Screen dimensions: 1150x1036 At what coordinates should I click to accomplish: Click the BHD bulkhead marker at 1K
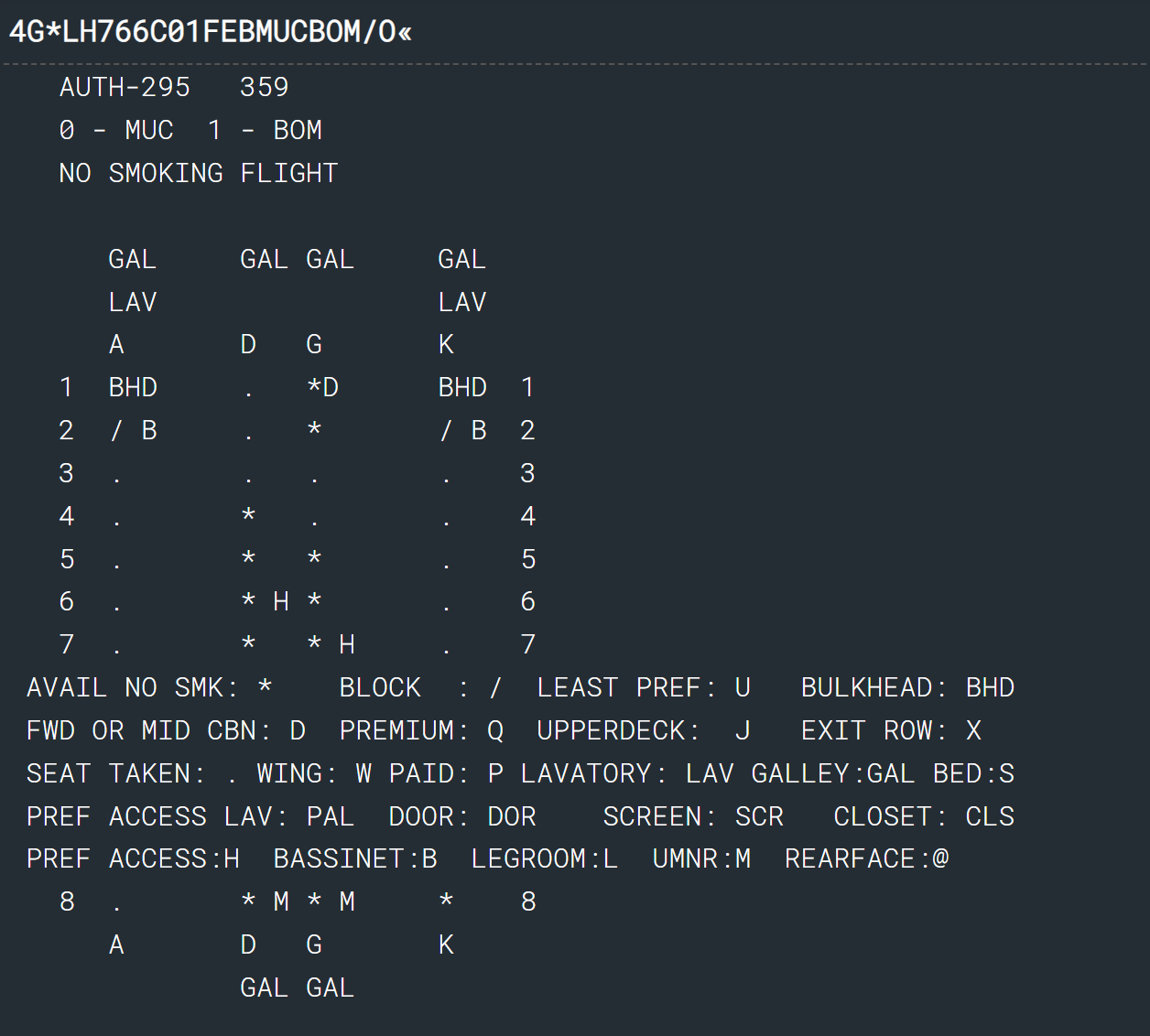coord(462,387)
